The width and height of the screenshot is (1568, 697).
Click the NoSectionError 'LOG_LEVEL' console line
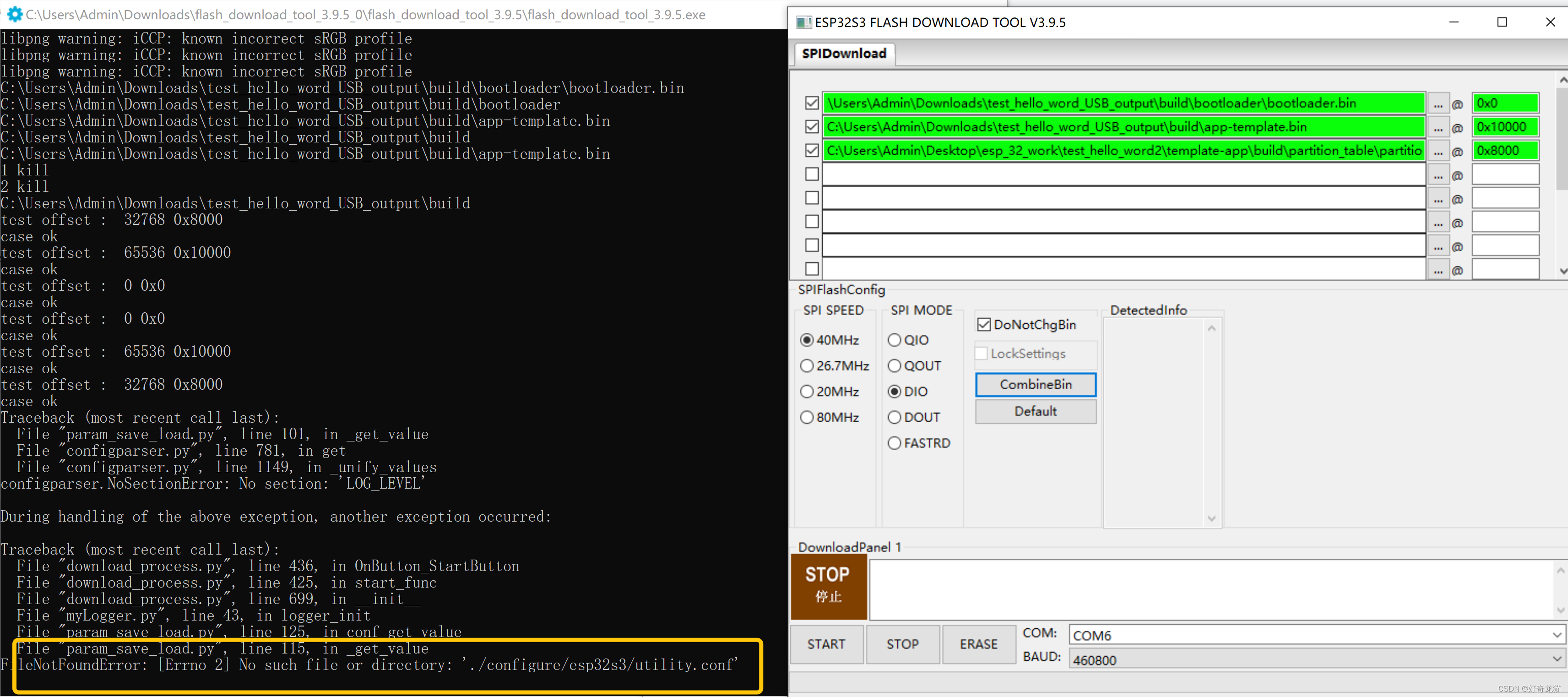pyautogui.click(x=213, y=484)
